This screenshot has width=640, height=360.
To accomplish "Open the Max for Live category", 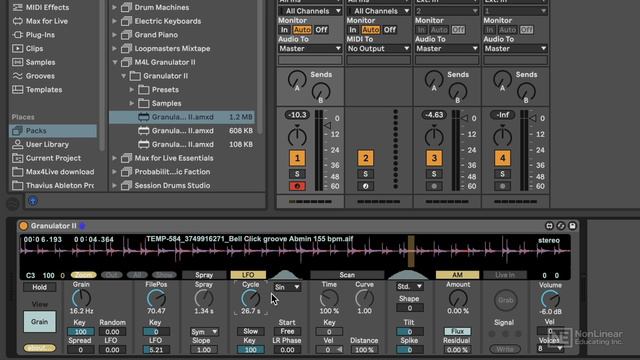I will coord(40,21).
